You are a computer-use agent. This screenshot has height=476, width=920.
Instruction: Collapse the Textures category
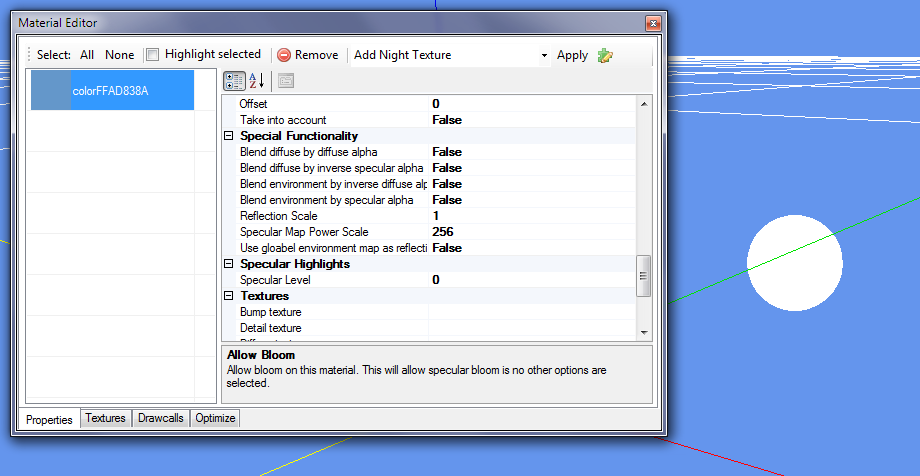coord(229,296)
